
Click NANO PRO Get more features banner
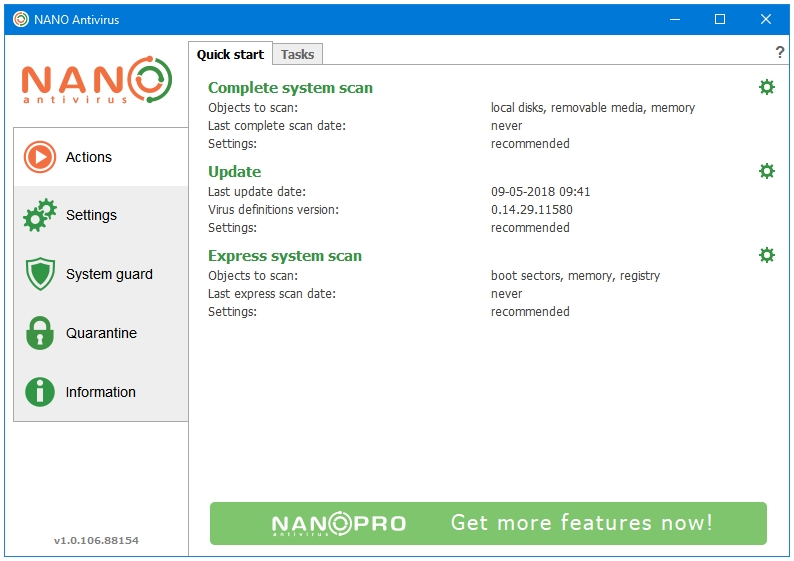click(x=488, y=524)
